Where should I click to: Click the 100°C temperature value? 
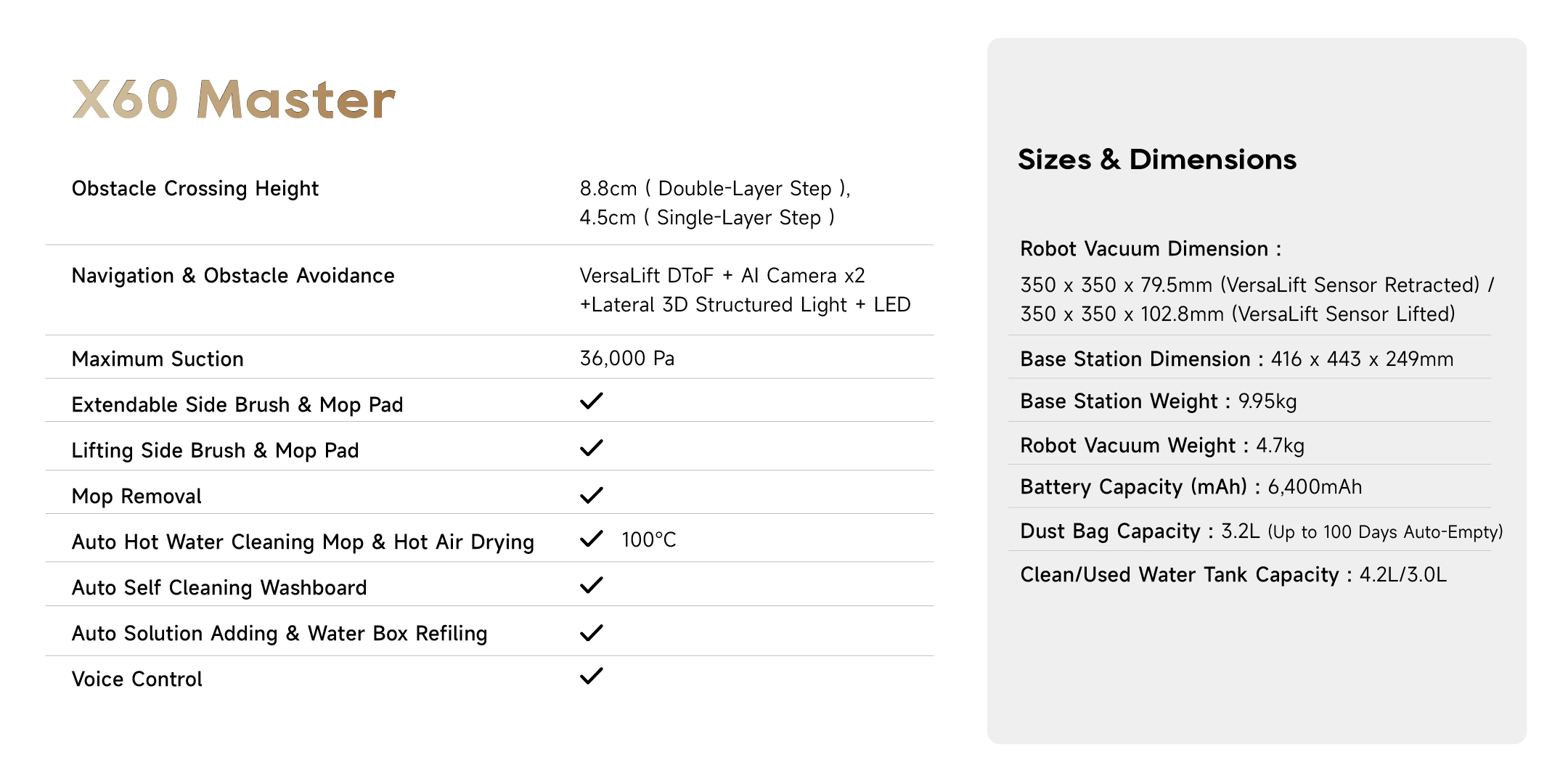click(648, 540)
